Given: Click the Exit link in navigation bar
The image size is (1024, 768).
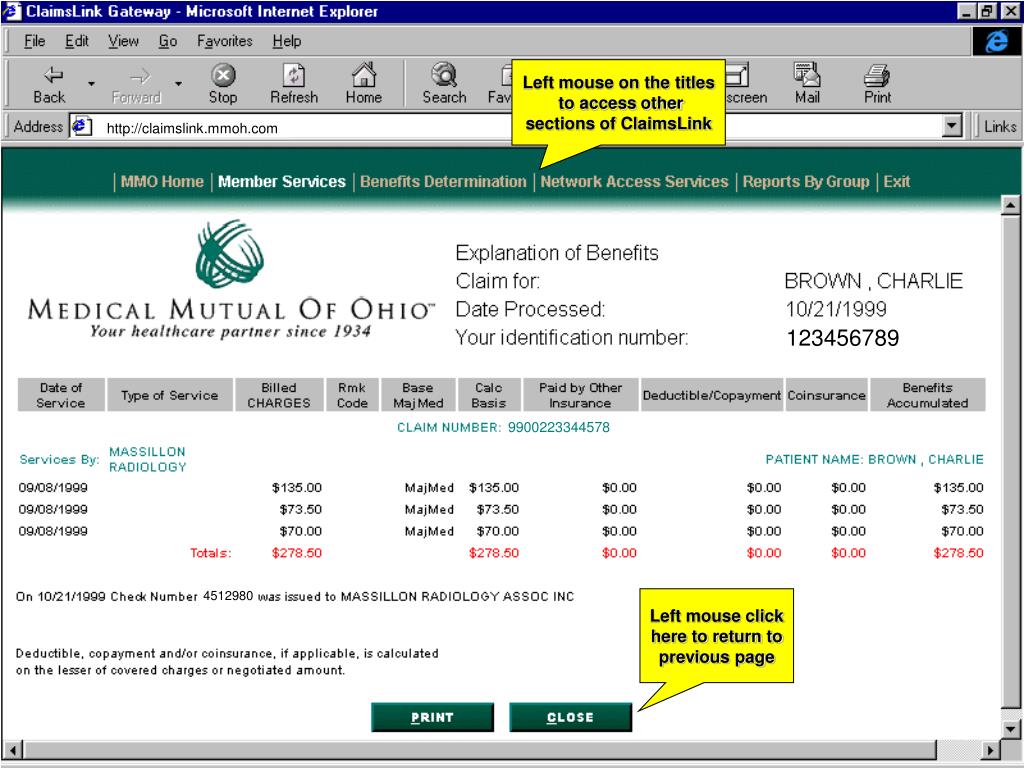Looking at the screenshot, I should coord(897,182).
